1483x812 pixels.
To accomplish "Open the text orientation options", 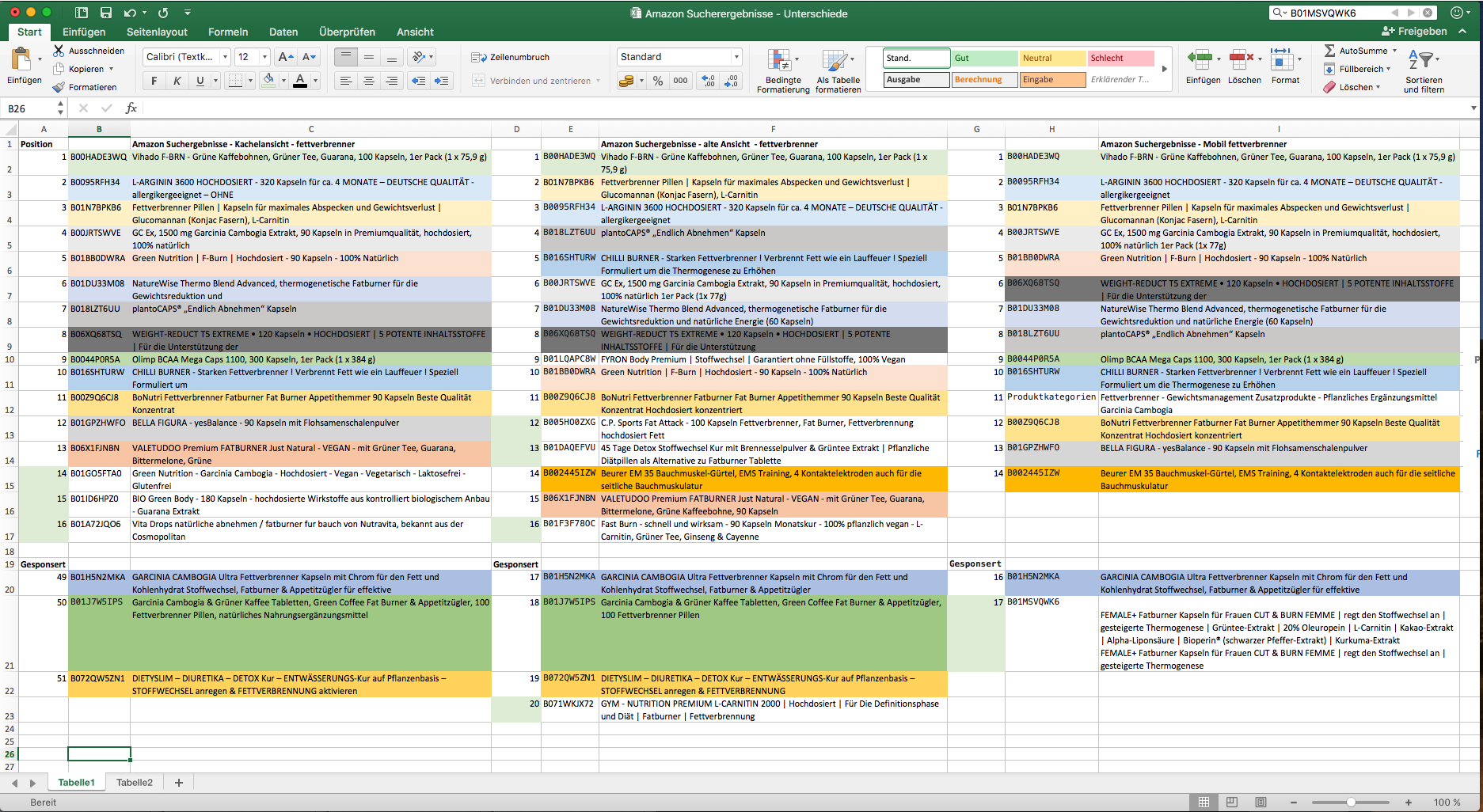I will [x=423, y=57].
